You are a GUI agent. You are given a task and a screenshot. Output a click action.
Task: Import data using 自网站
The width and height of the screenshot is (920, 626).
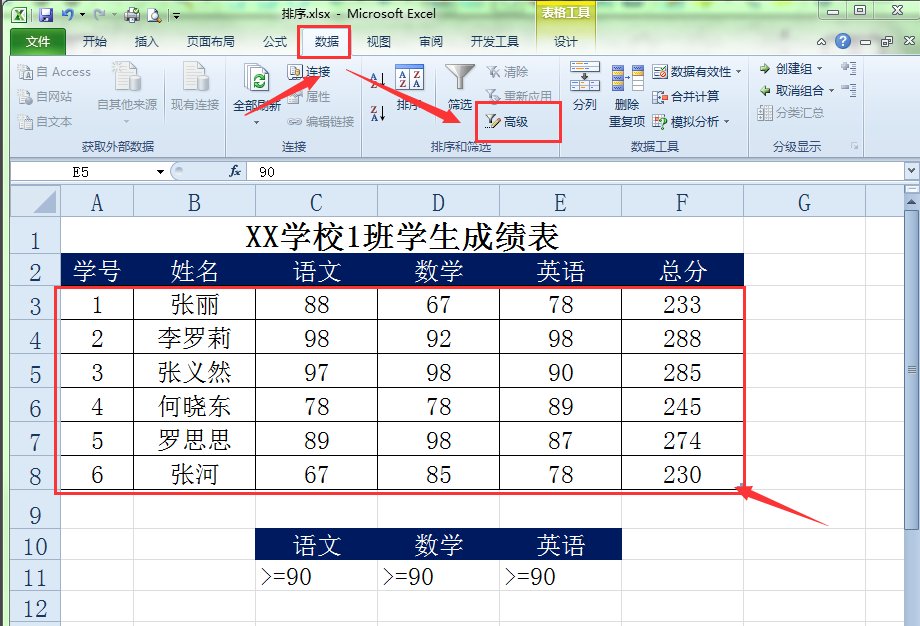[45, 96]
